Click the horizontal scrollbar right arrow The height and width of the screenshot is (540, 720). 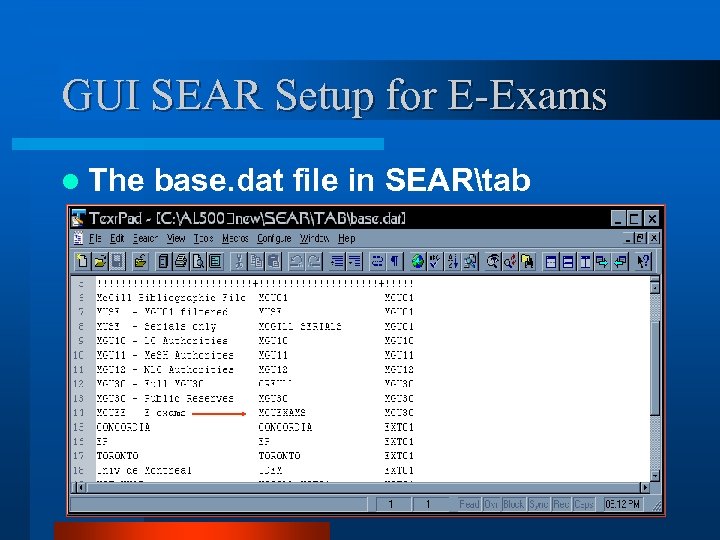(x=645, y=487)
